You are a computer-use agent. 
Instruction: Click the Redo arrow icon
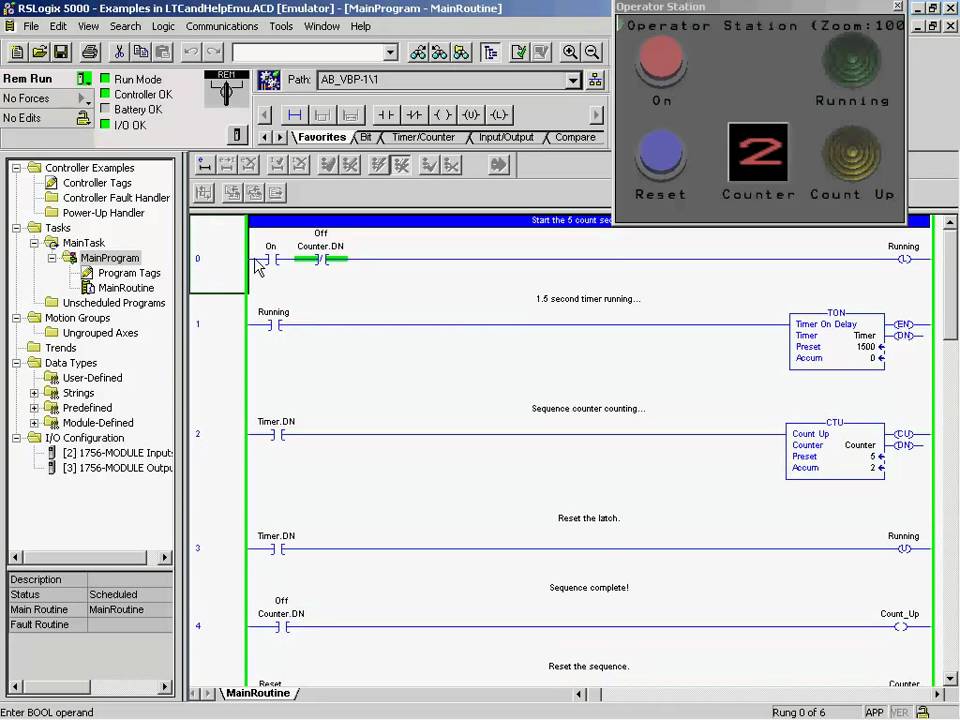213,52
